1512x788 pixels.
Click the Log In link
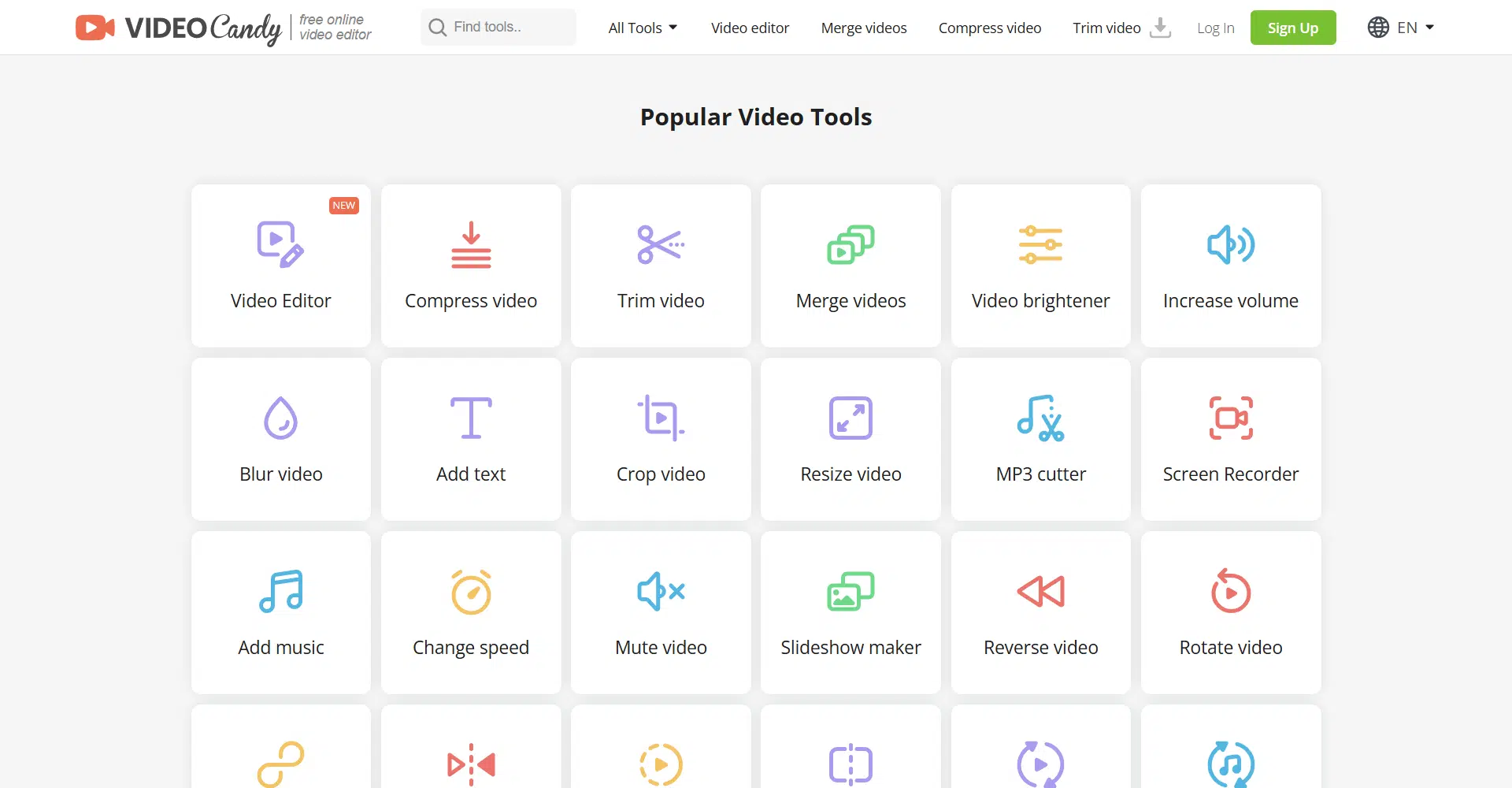tap(1215, 28)
